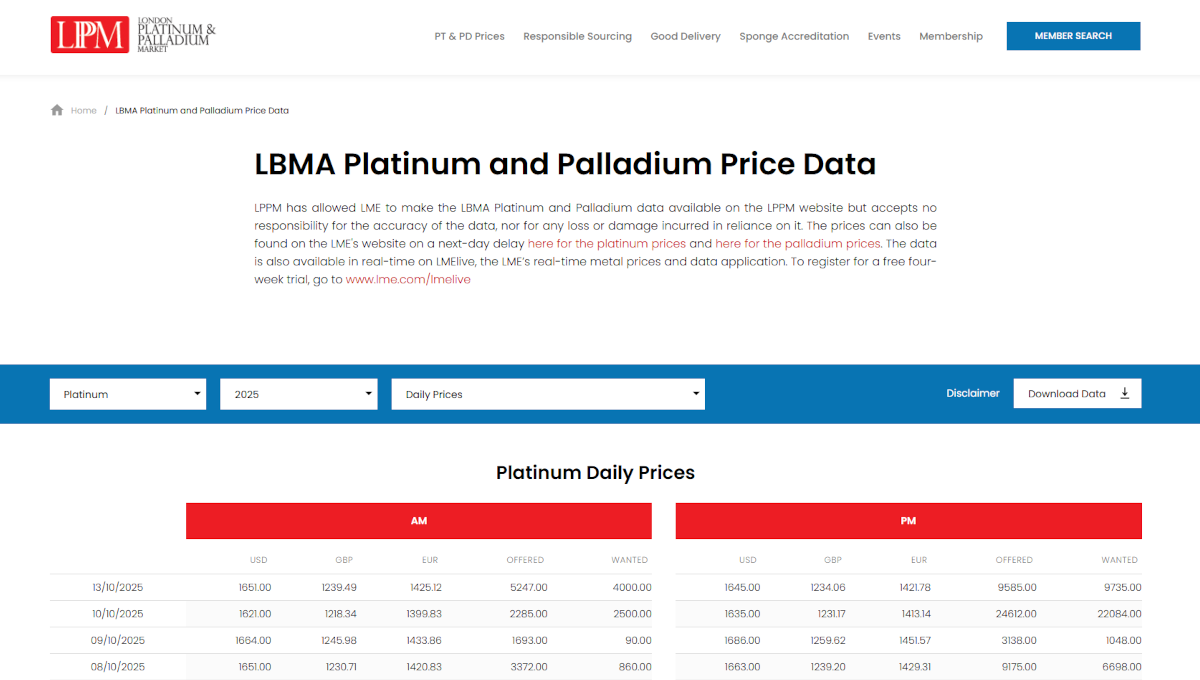Click the download arrow icon
The height and width of the screenshot is (680, 1200).
(x=1124, y=394)
